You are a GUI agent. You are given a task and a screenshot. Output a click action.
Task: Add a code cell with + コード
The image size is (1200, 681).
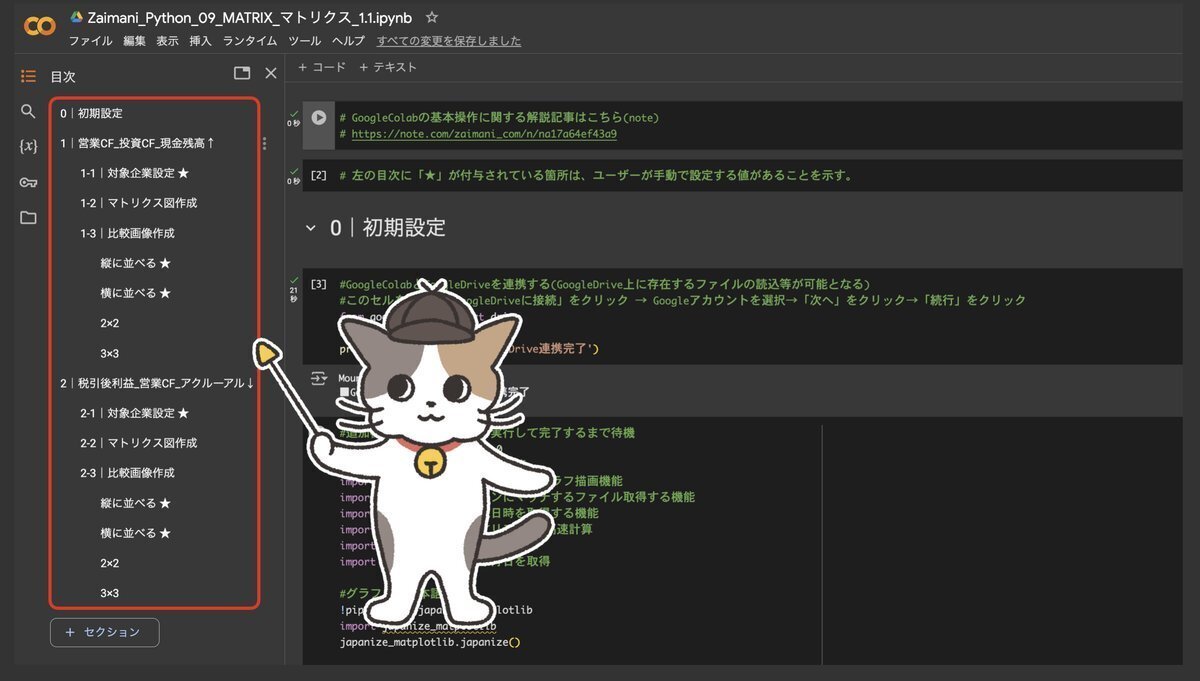tap(322, 67)
